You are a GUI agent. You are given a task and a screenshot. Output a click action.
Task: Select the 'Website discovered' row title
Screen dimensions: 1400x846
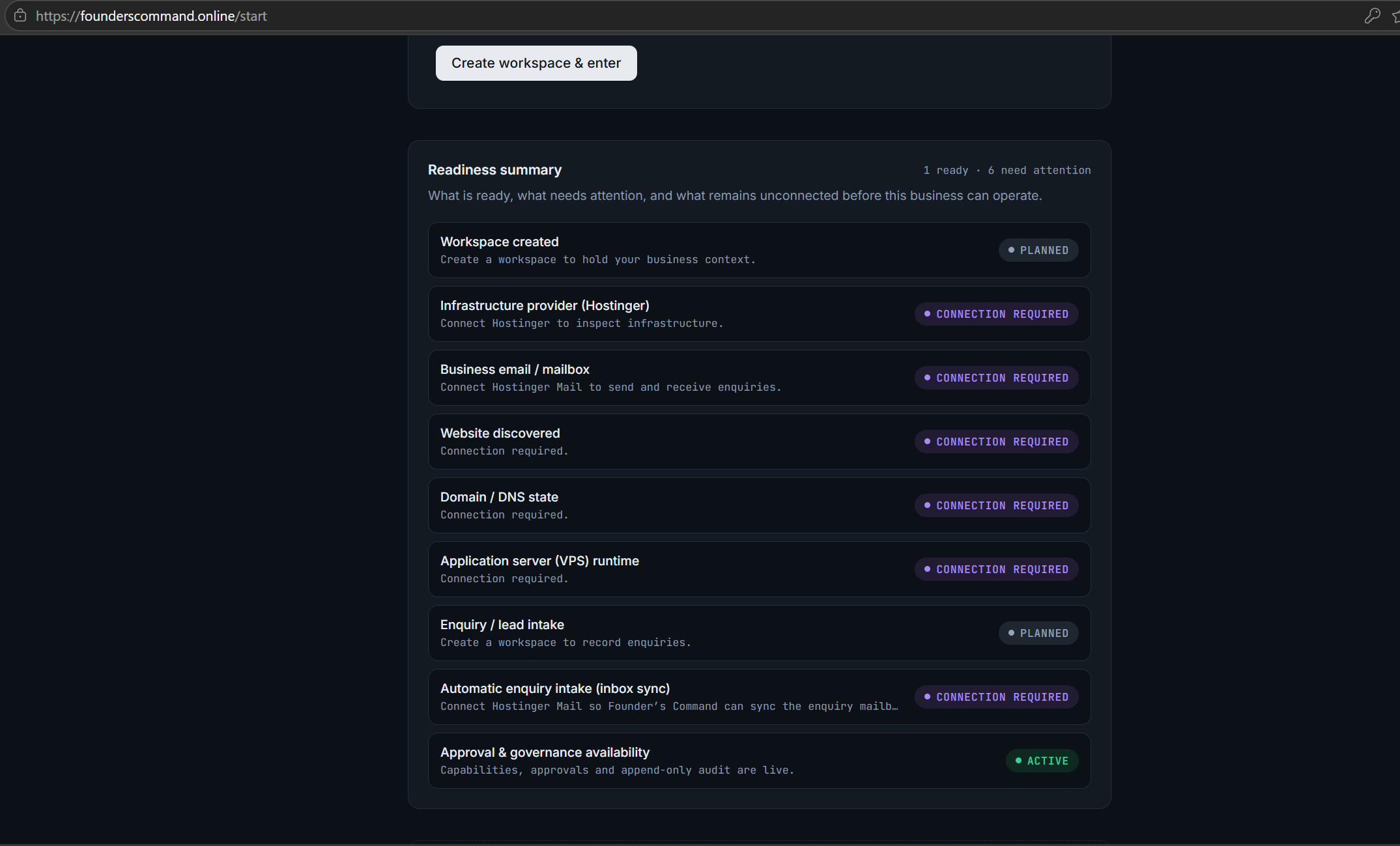click(500, 433)
